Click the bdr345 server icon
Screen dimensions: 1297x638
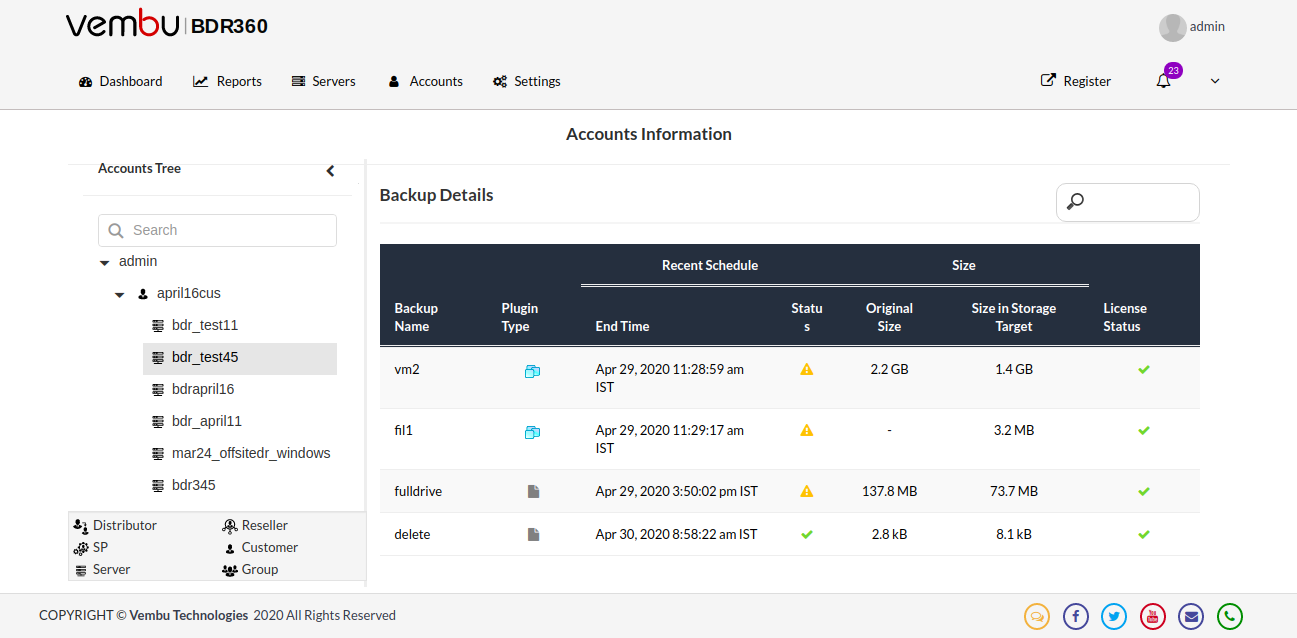[x=158, y=486]
